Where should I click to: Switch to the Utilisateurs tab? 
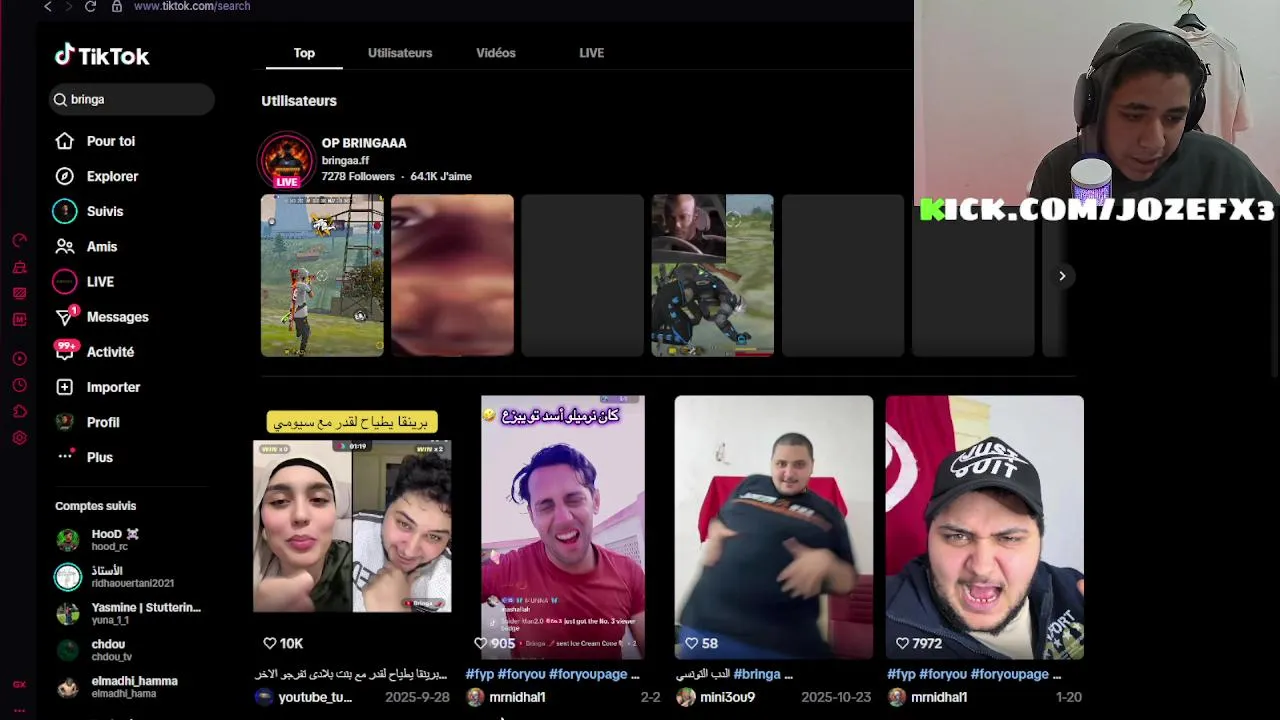[400, 53]
